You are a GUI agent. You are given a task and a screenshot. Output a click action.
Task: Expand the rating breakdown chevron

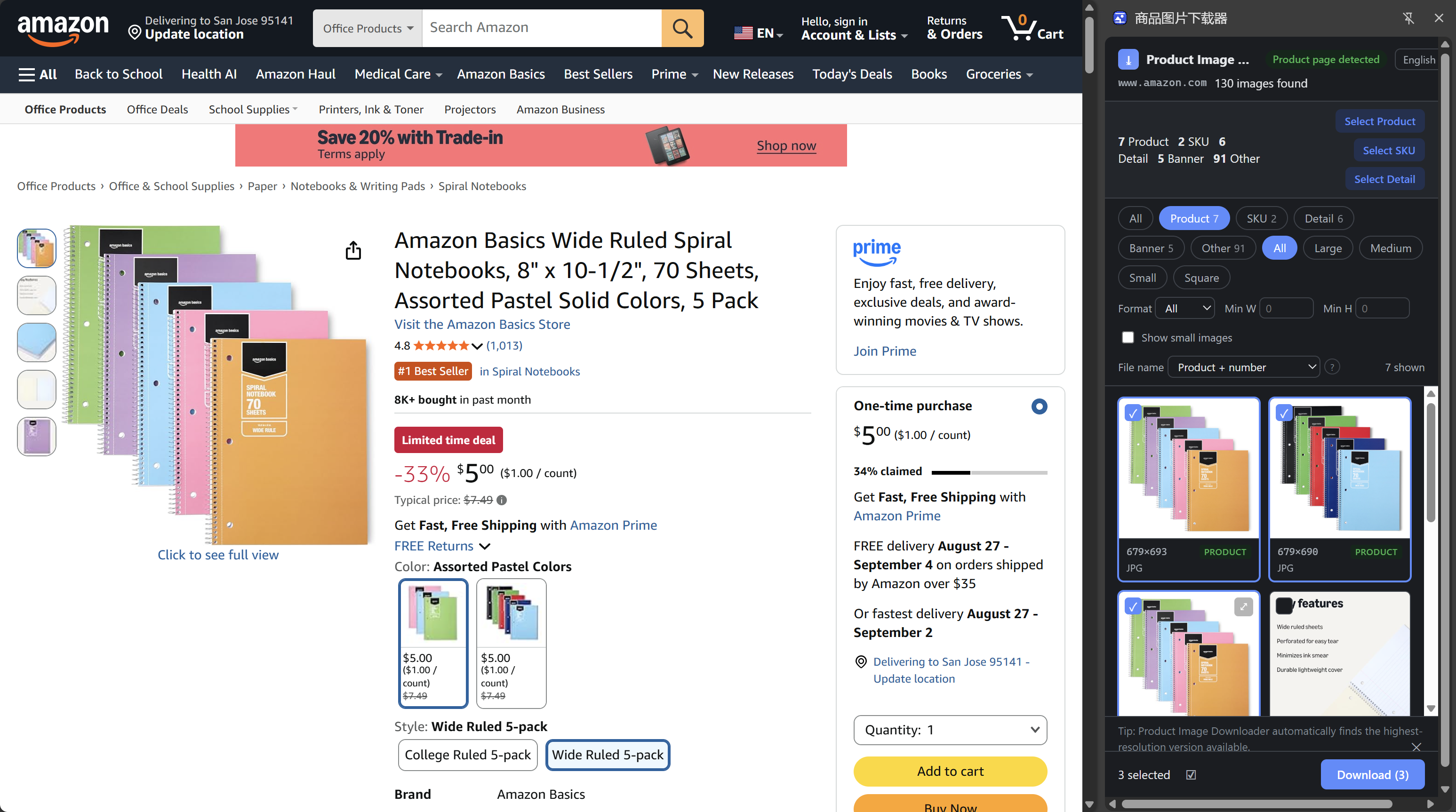[x=477, y=346]
